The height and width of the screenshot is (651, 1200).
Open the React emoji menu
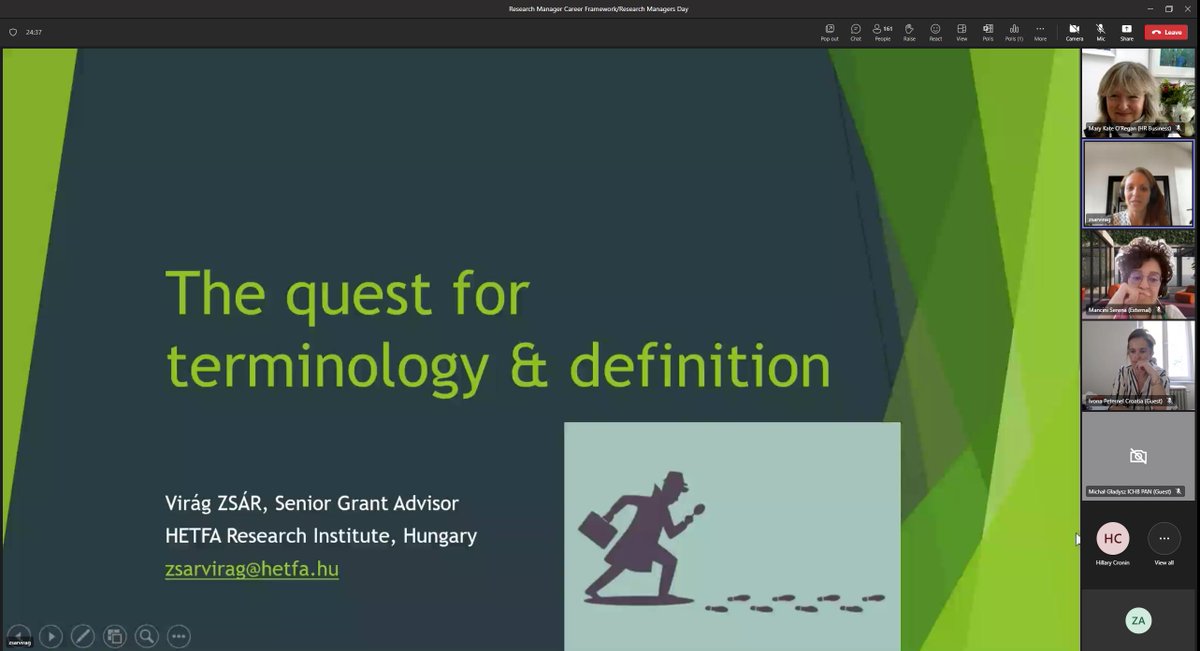click(x=935, y=32)
